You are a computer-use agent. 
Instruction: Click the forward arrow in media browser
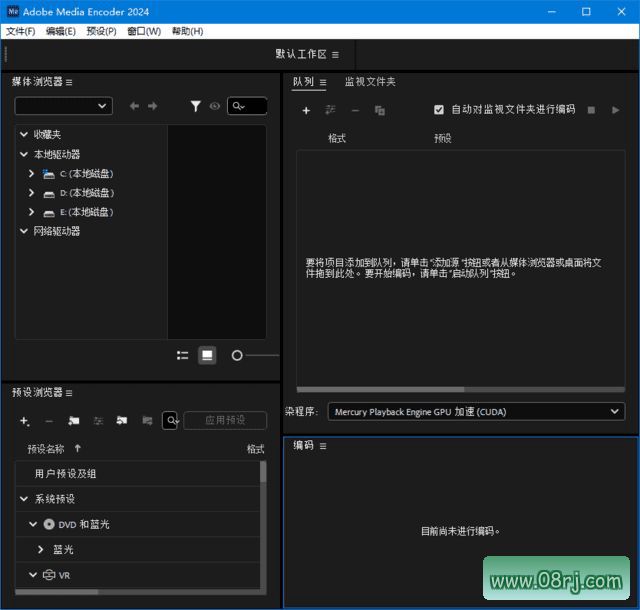153,106
